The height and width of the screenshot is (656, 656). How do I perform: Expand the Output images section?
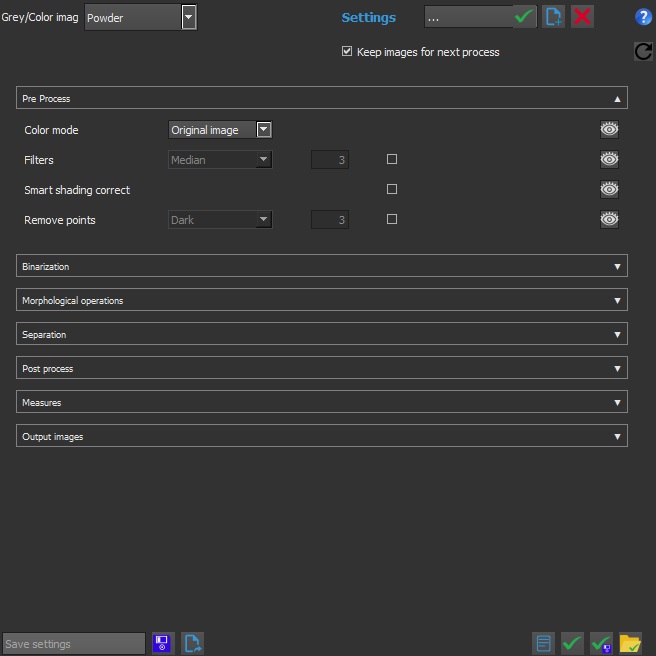(x=322, y=436)
